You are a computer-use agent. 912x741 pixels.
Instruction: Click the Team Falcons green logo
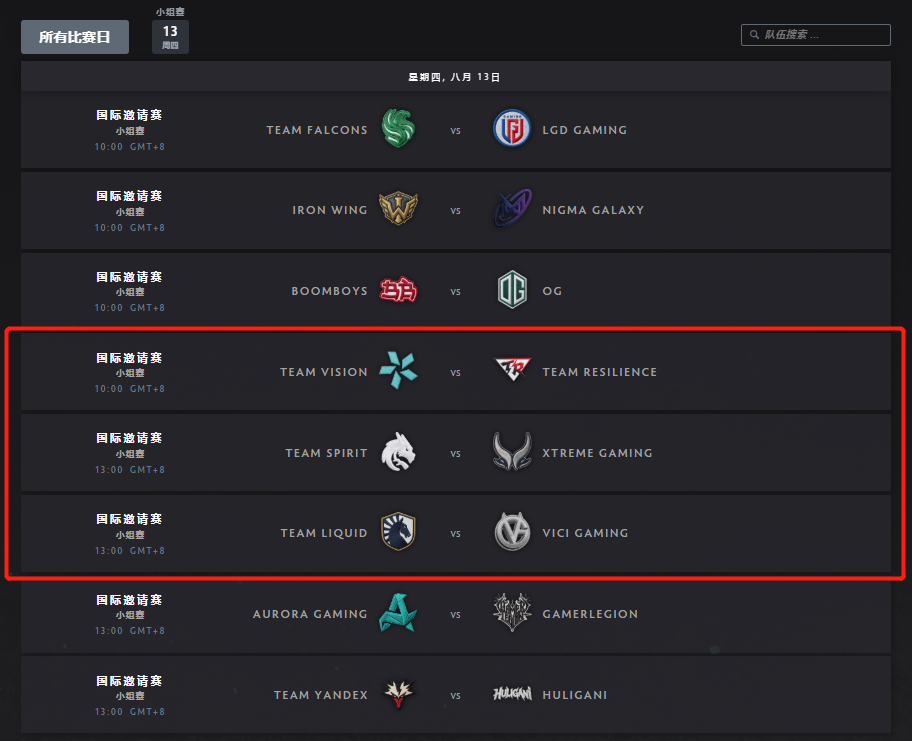[x=398, y=128]
